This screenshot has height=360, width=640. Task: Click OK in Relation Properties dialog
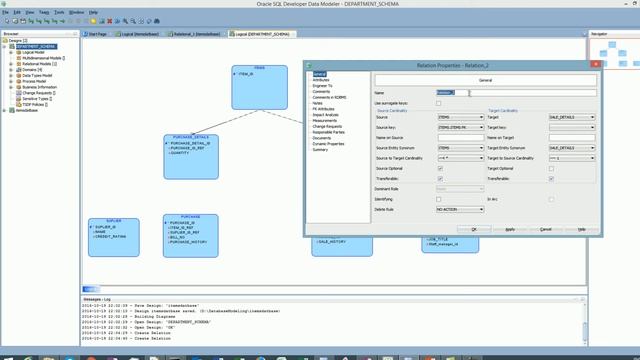click(x=474, y=229)
